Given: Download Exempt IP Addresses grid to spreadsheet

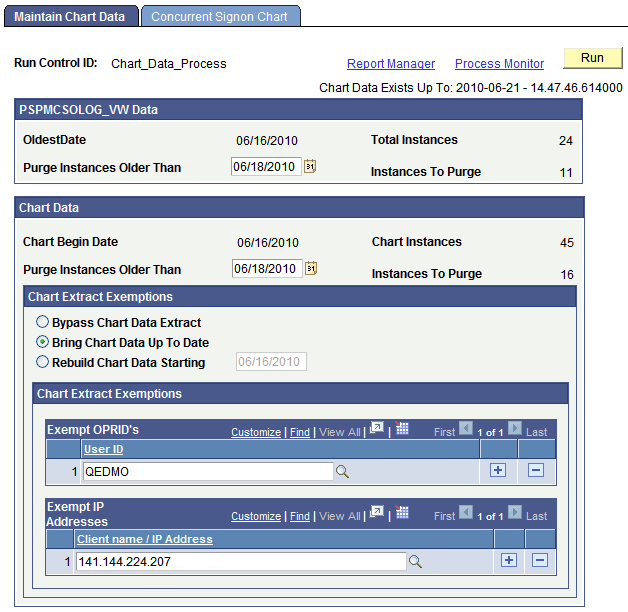Looking at the screenshot, I should pyautogui.click(x=401, y=512).
